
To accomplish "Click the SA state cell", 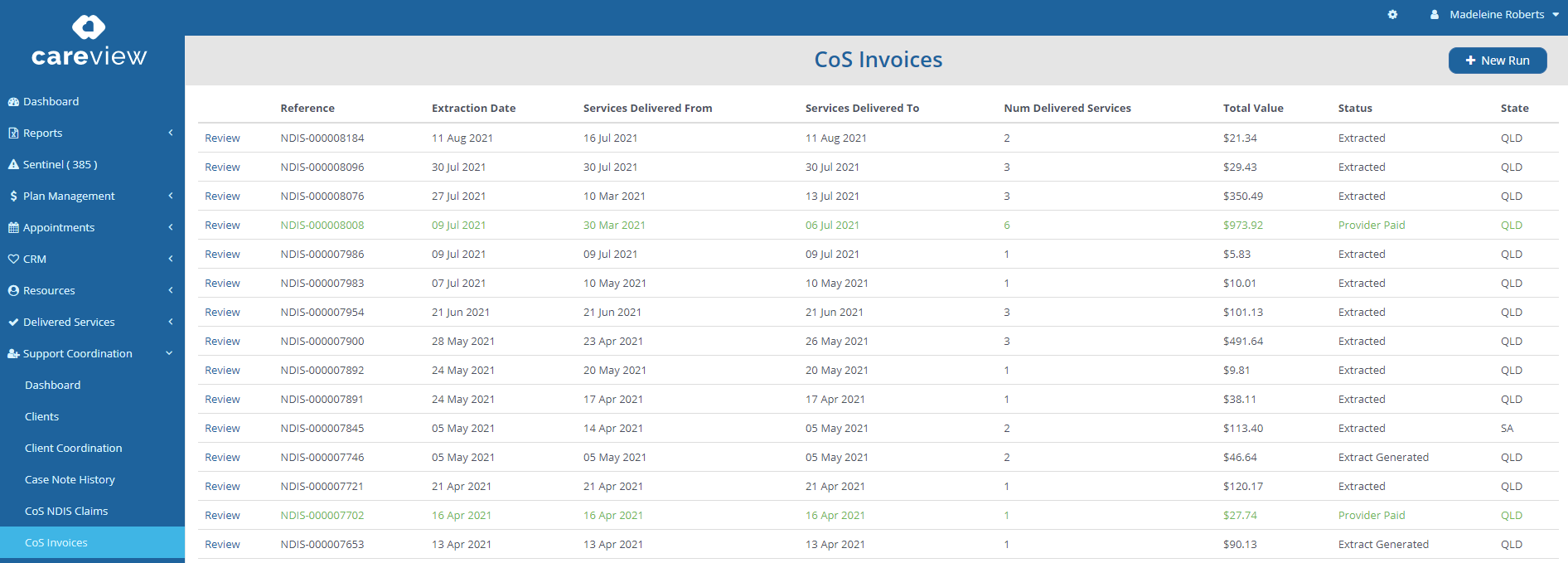I will pyautogui.click(x=1507, y=429).
